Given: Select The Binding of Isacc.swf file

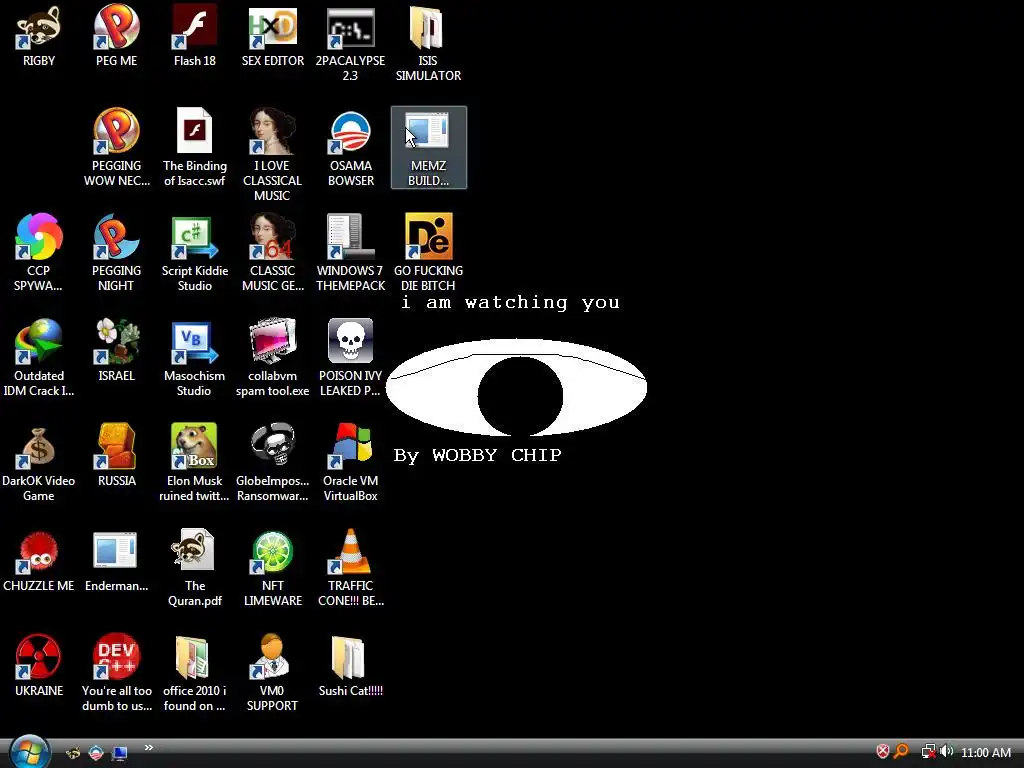Looking at the screenshot, I should (x=195, y=148).
